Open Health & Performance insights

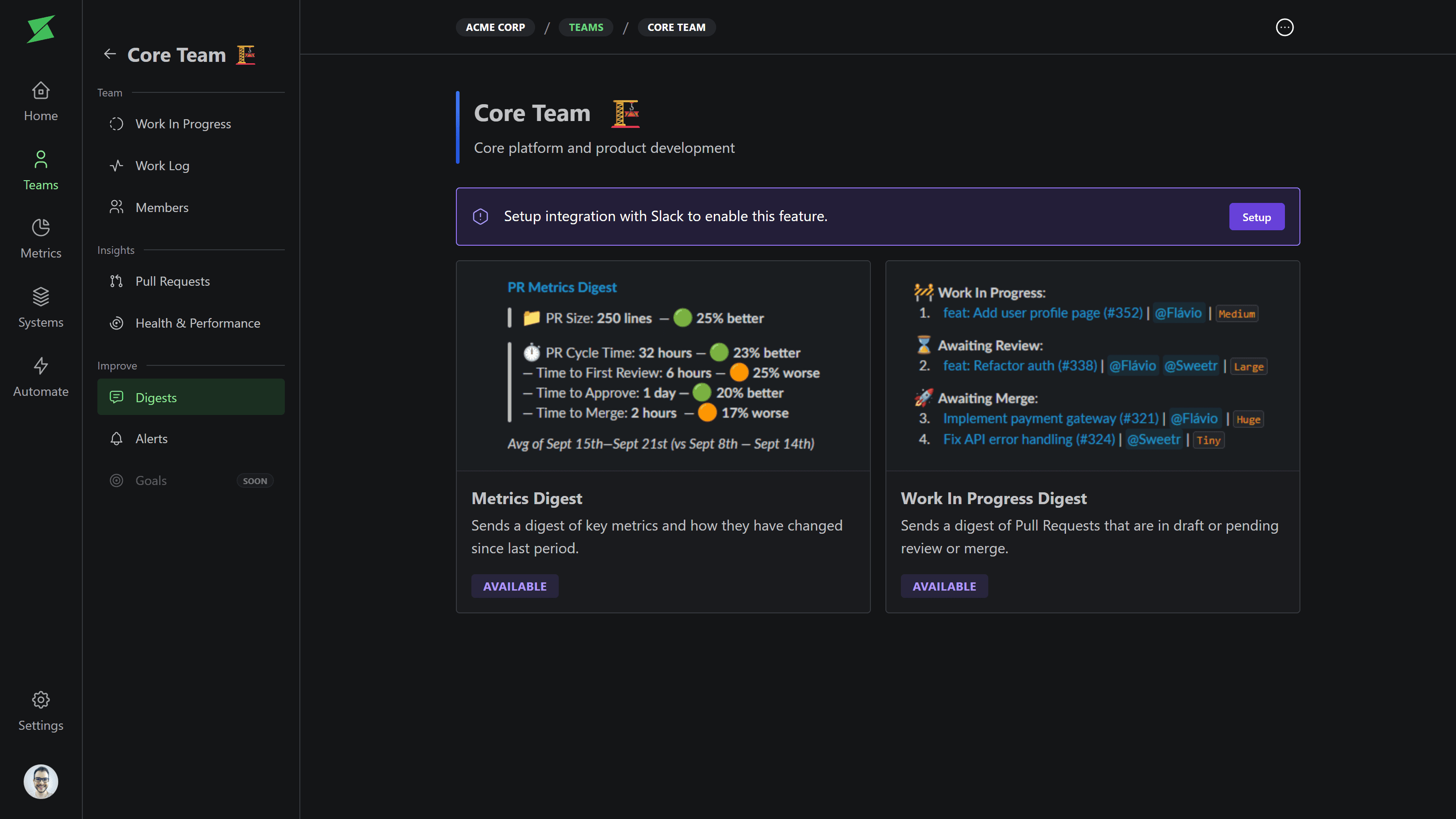pyautogui.click(x=197, y=324)
